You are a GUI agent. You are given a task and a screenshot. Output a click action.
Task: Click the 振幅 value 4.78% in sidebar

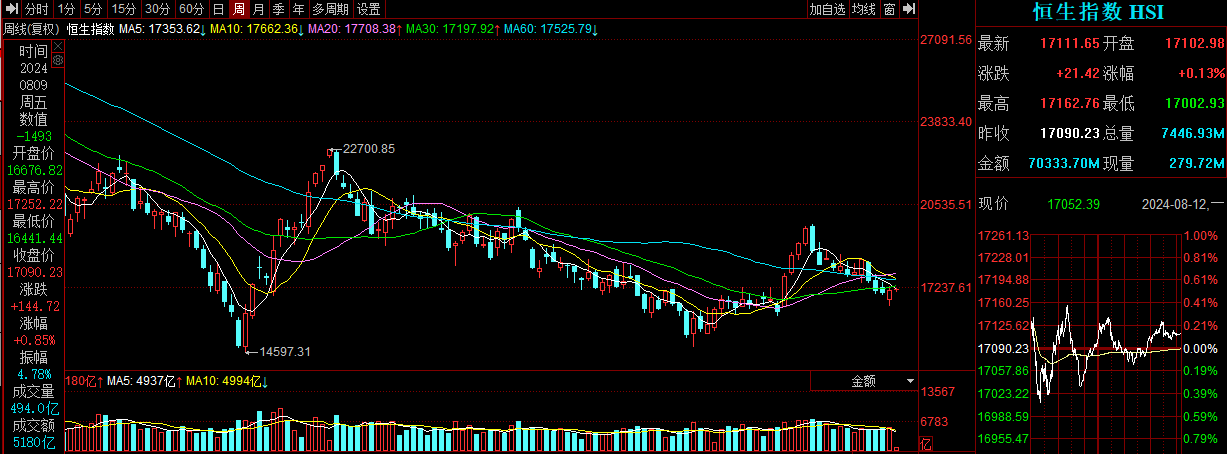point(34,374)
